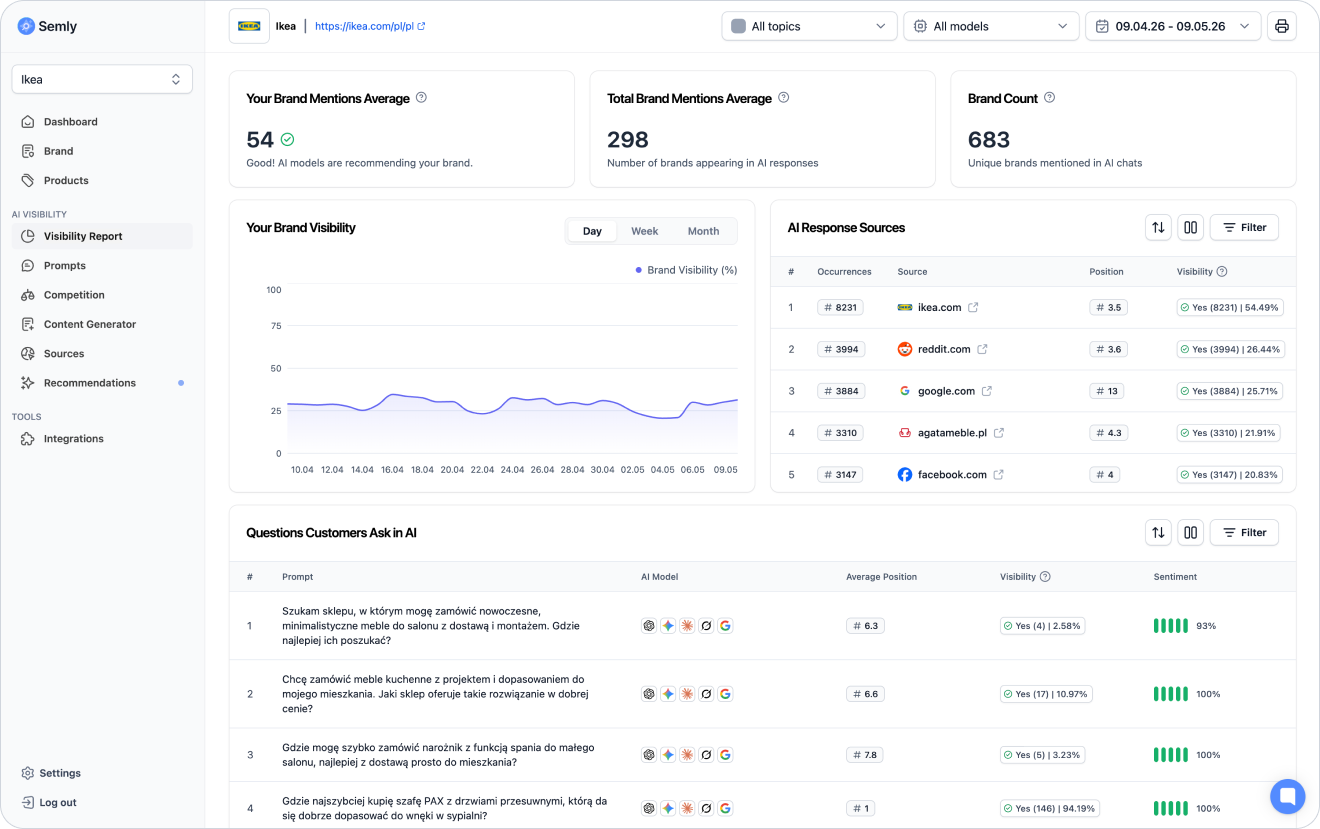Select Day chart granularity
Viewport: 1320px width, 829px height.
tap(592, 231)
